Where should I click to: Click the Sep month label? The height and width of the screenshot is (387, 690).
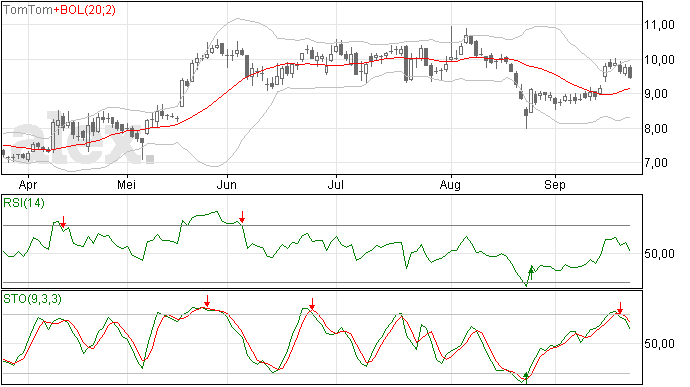tap(554, 185)
